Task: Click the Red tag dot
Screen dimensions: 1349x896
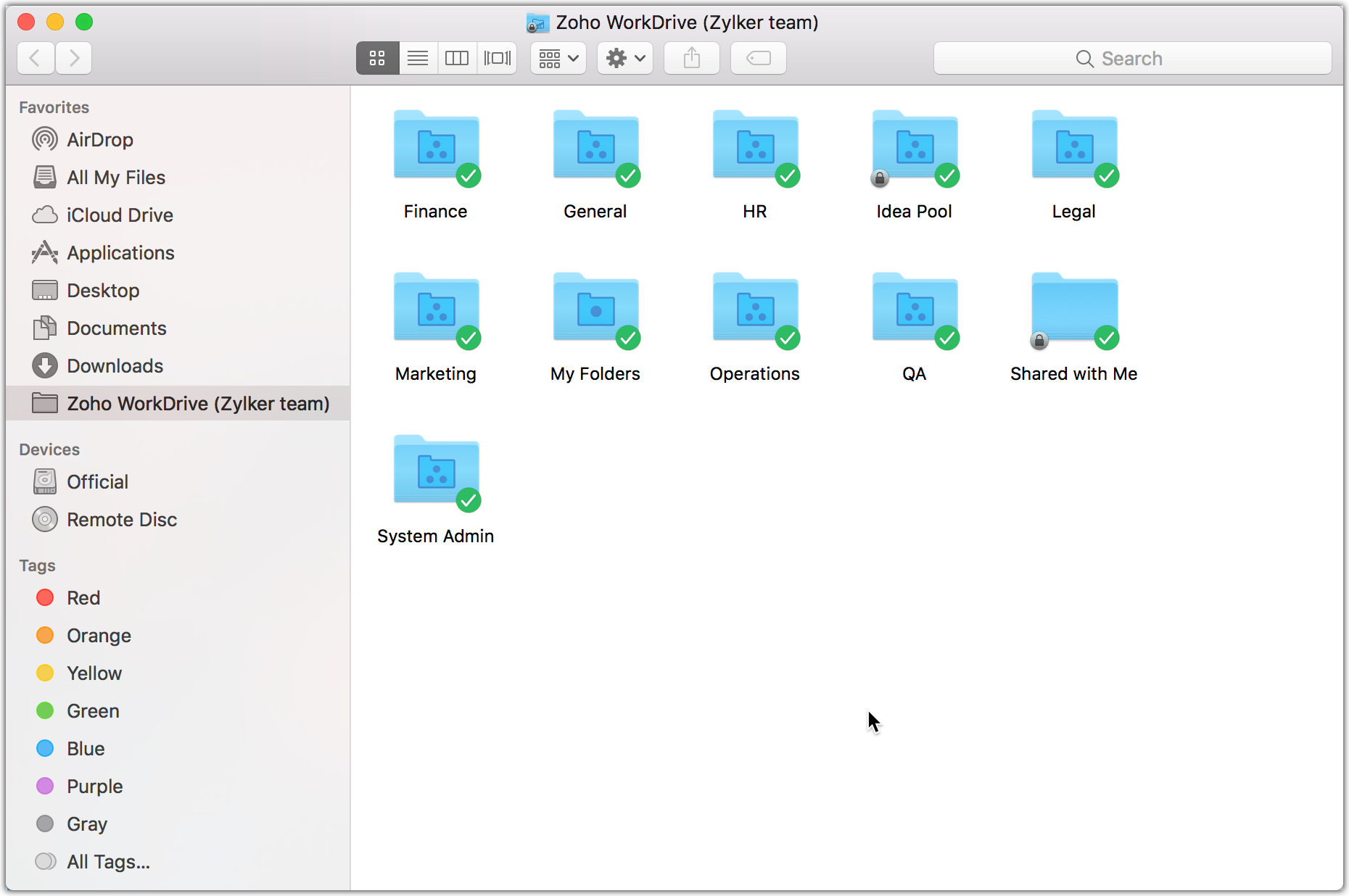Action: 45,597
